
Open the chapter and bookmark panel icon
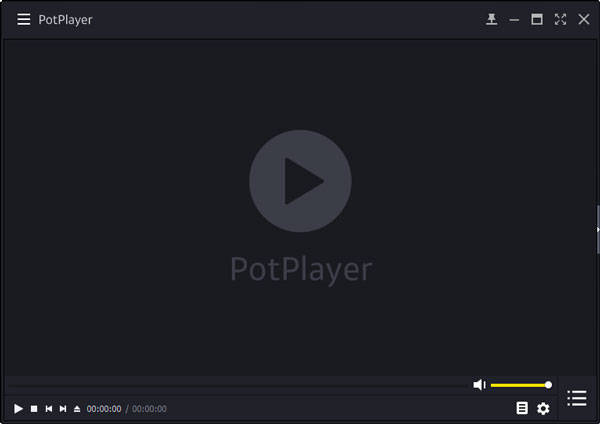522,408
